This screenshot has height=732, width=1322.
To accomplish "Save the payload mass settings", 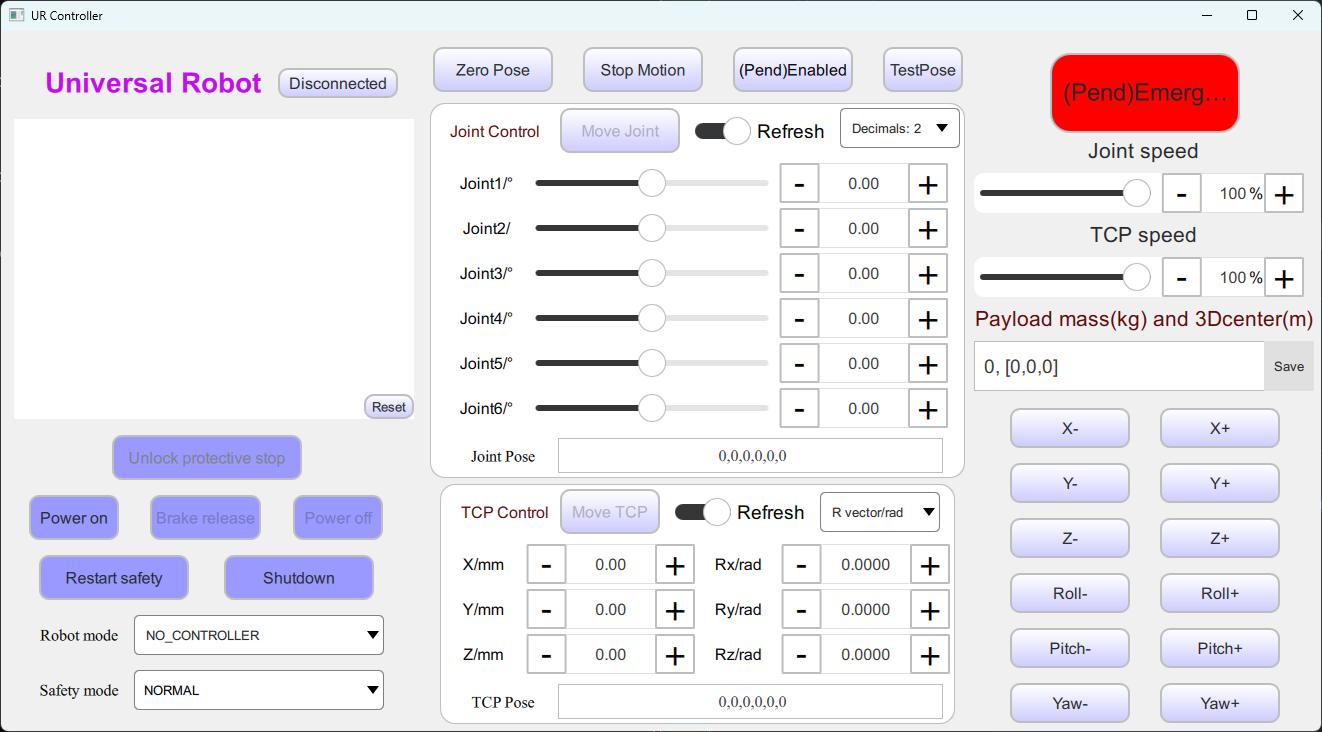I will pyautogui.click(x=1289, y=366).
